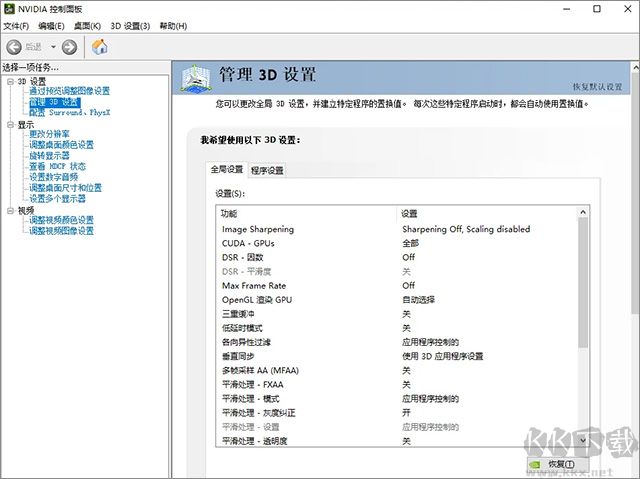This screenshot has width=640, height=479.
Task: Collapse the 视频 tree node
Action: [8, 210]
